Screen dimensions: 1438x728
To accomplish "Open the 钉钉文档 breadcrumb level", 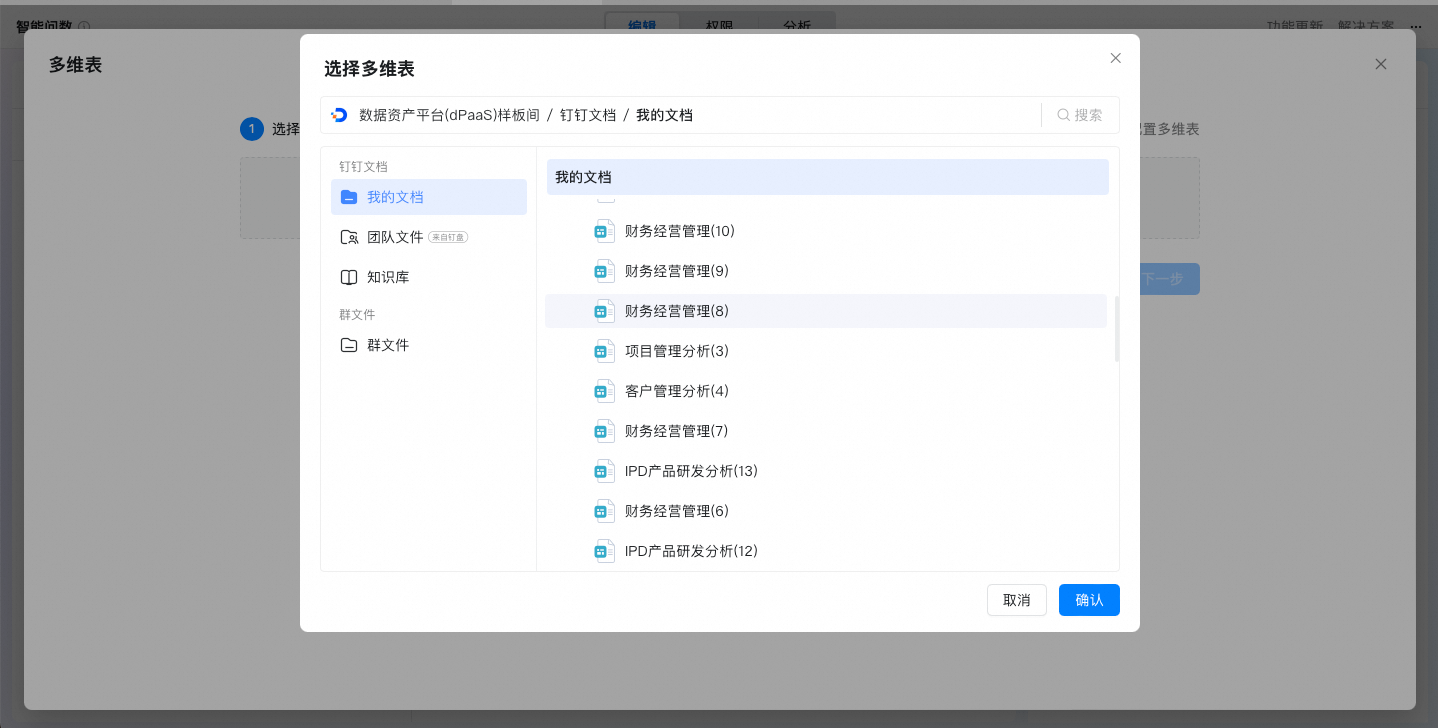I will pyautogui.click(x=588, y=115).
